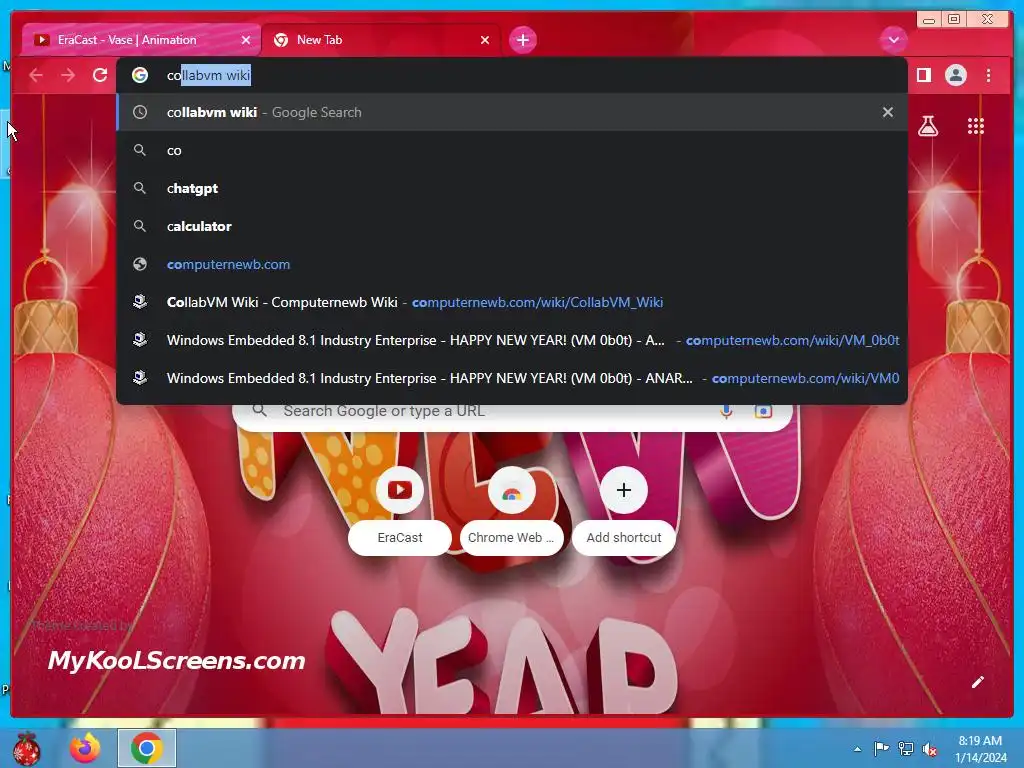Open Chrome's three-dot menu
Viewport: 1024px width, 768px height.
point(988,75)
